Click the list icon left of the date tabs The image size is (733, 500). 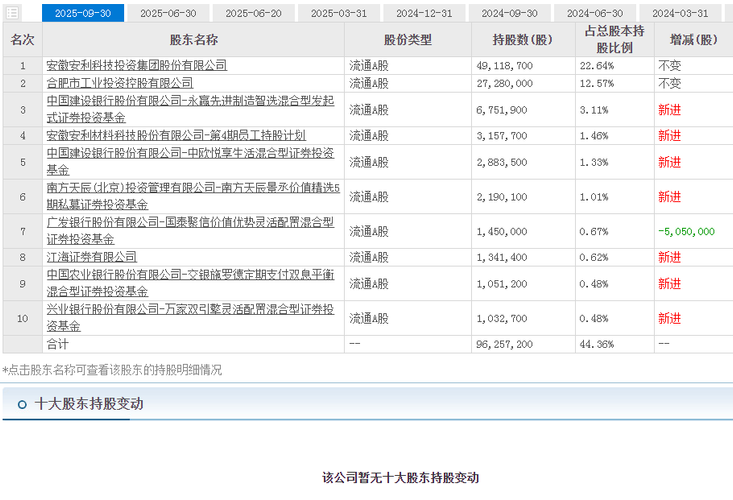[x=13, y=13]
